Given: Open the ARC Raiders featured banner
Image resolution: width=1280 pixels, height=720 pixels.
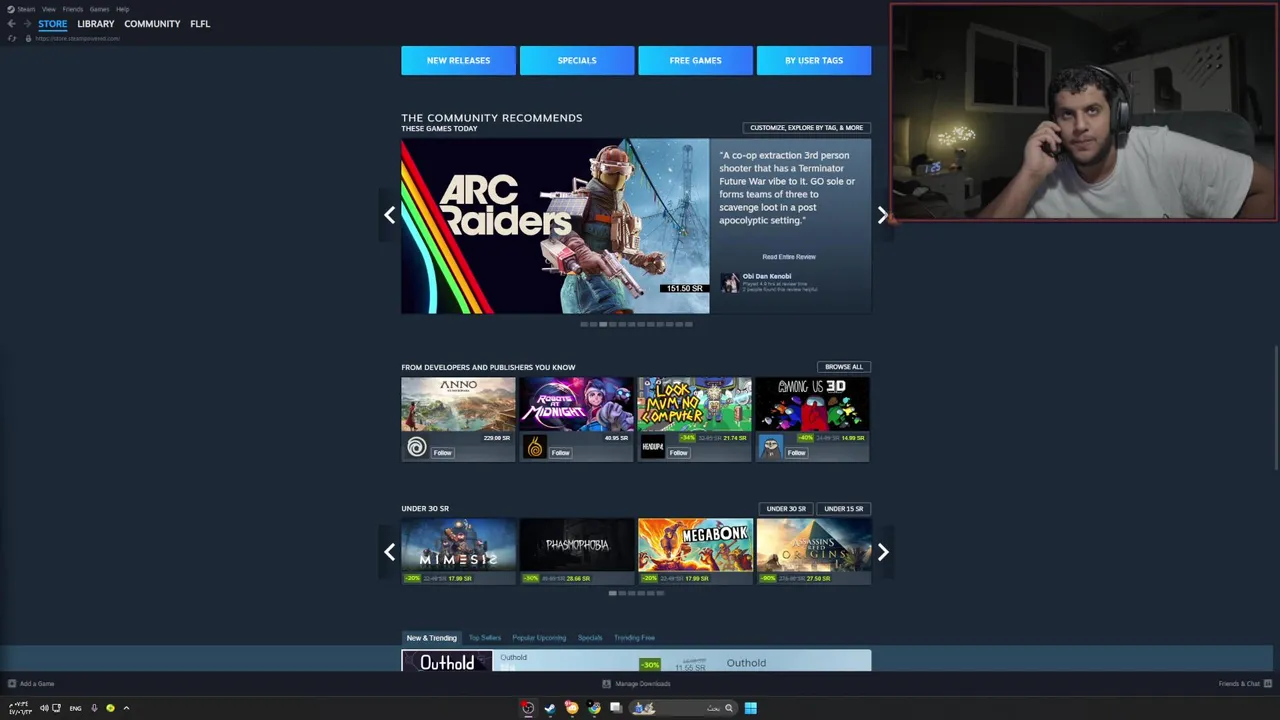Looking at the screenshot, I should pos(555,226).
